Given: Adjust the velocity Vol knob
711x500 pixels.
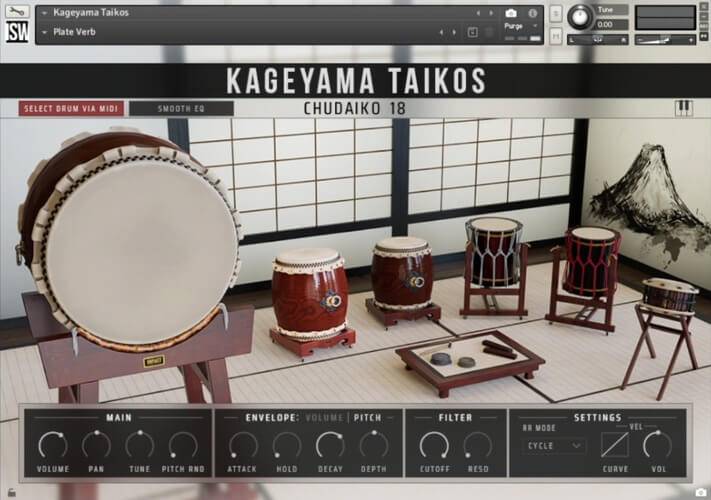Looking at the screenshot, I should [657, 445].
